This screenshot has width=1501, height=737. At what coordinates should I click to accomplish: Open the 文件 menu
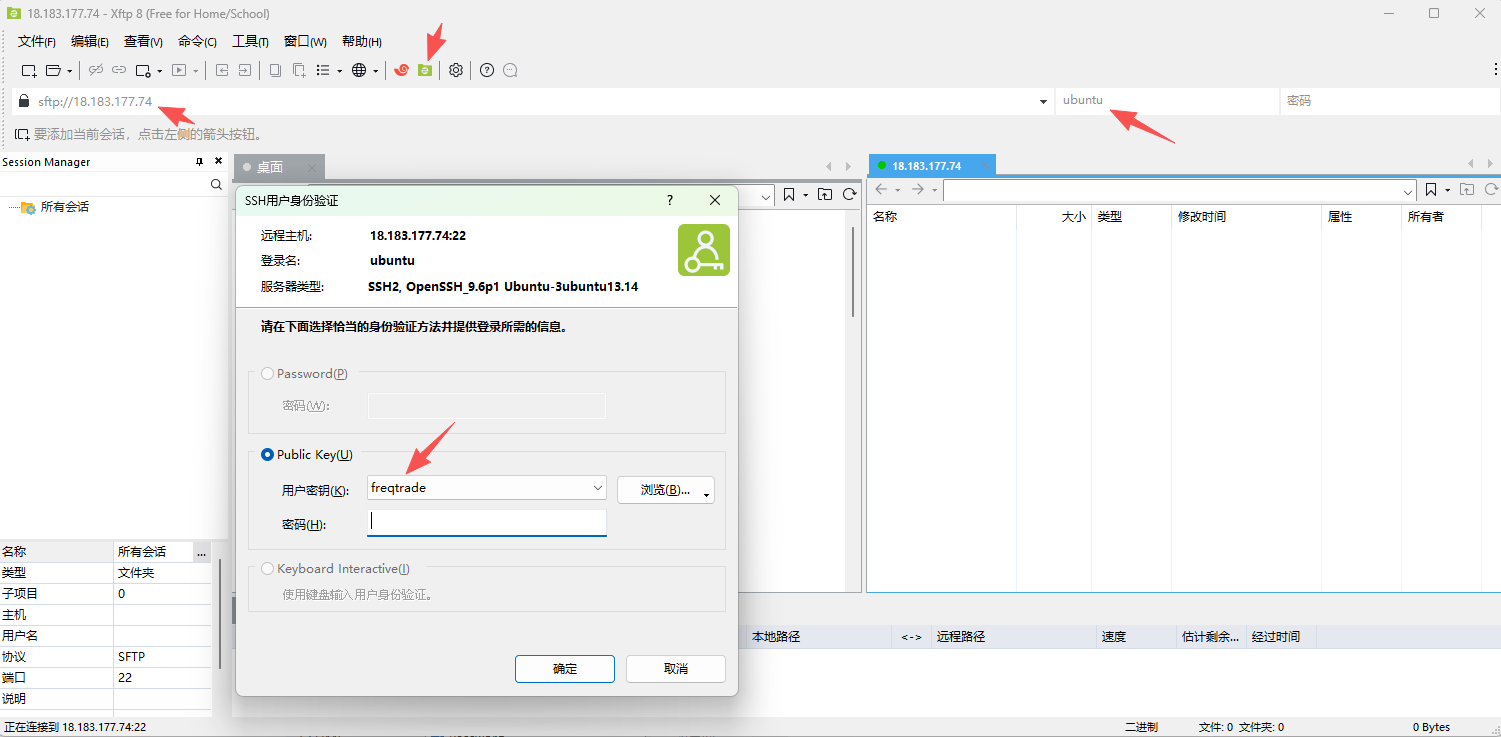click(36, 42)
